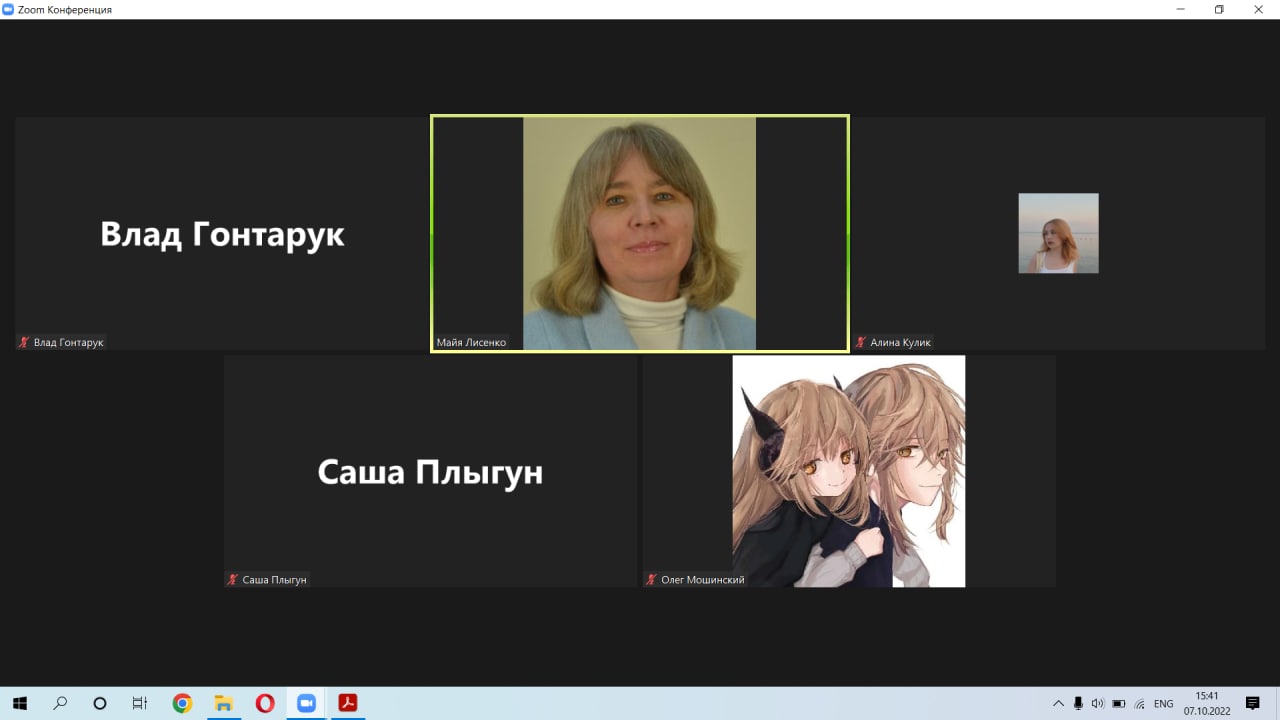Open Cortana from the taskbar
Image resolution: width=1280 pixels, height=720 pixels.
100,703
